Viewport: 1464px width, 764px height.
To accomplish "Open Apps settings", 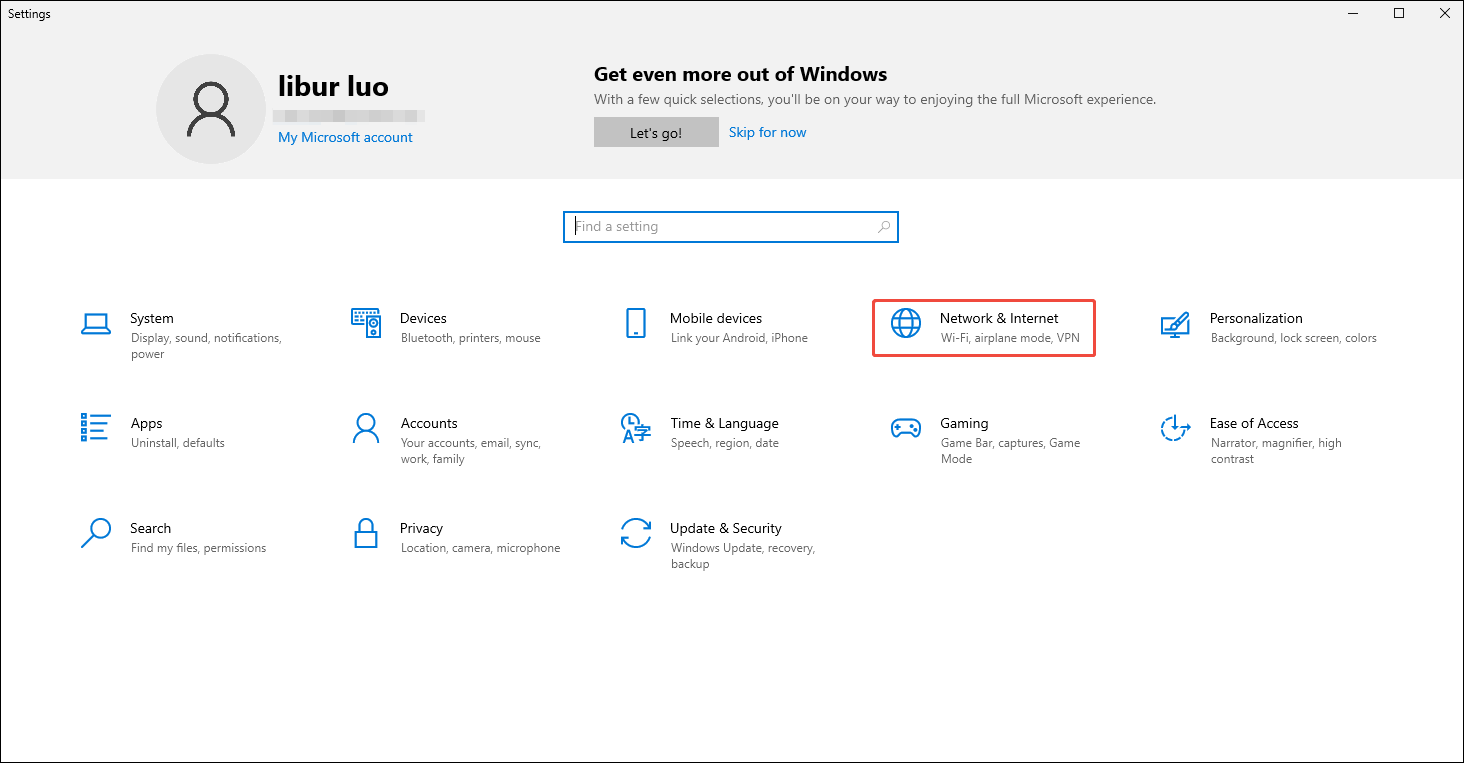I will coord(146,423).
